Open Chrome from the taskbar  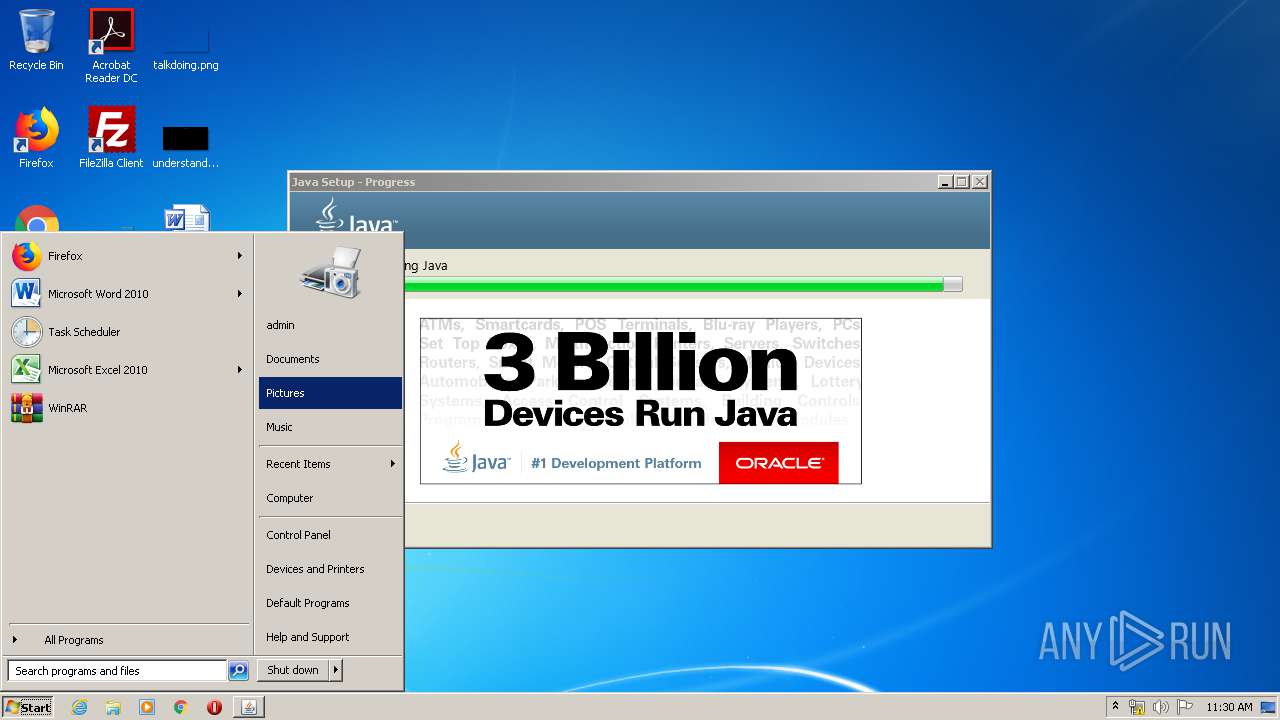point(180,707)
